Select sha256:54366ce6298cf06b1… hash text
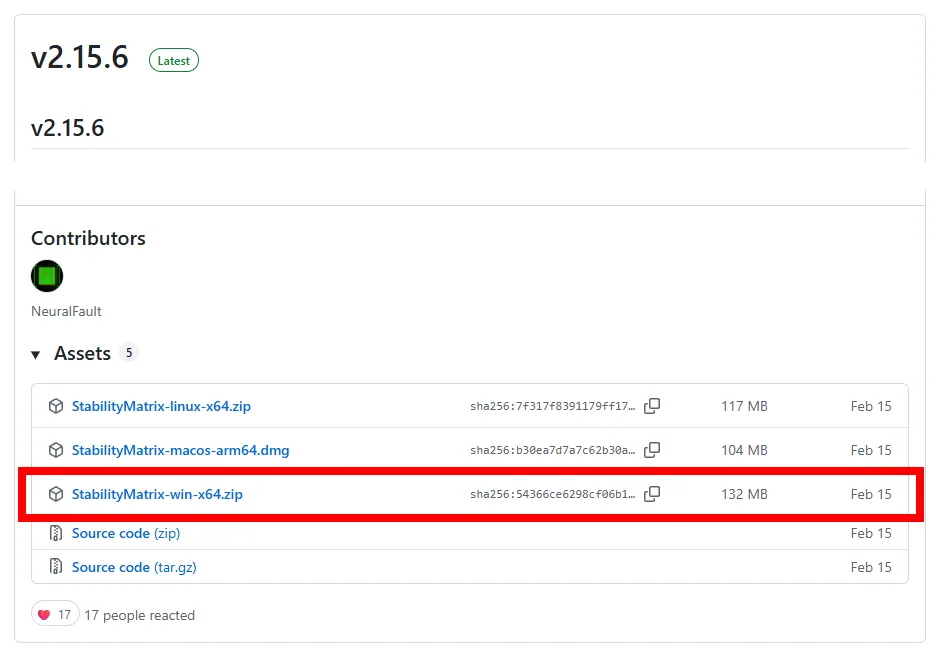 [552, 494]
